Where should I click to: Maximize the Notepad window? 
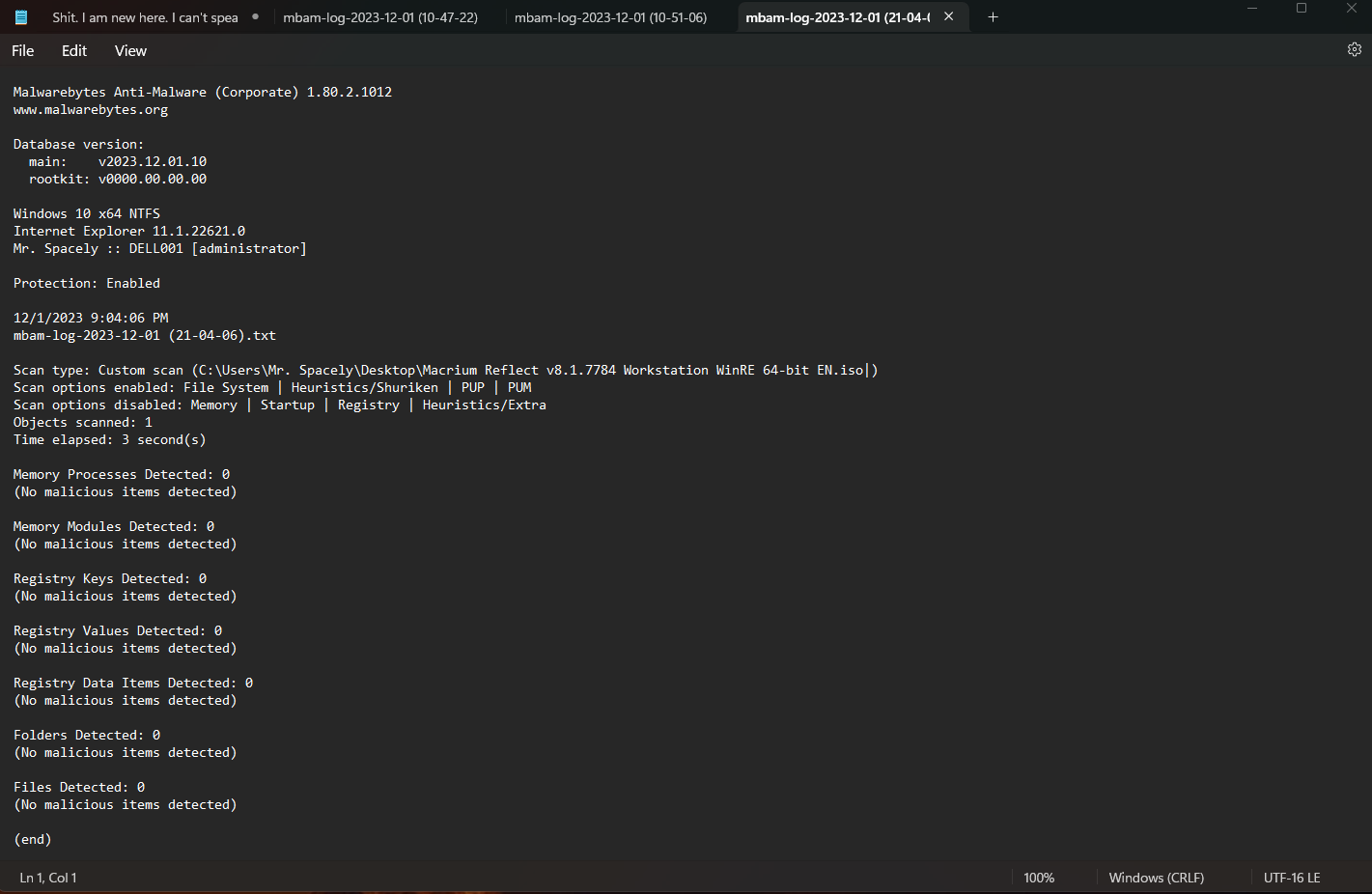[1302, 9]
